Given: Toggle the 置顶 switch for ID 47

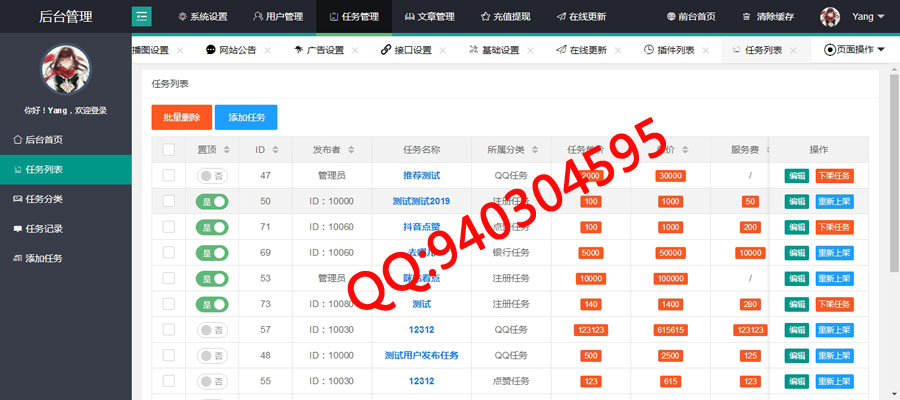Looking at the screenshot, I should 212,175.
